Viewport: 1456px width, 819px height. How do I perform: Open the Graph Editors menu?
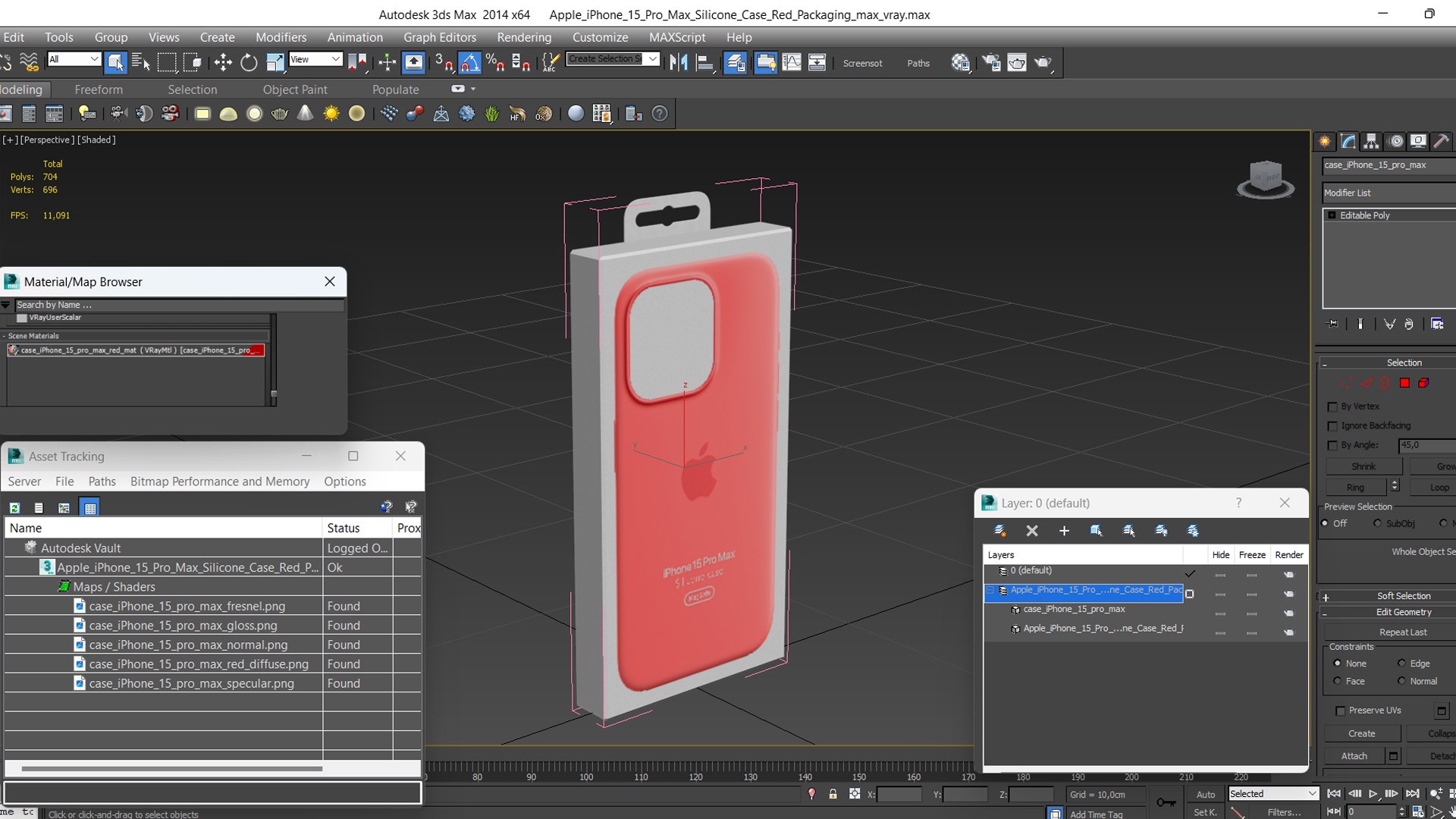tap(440, 37)
